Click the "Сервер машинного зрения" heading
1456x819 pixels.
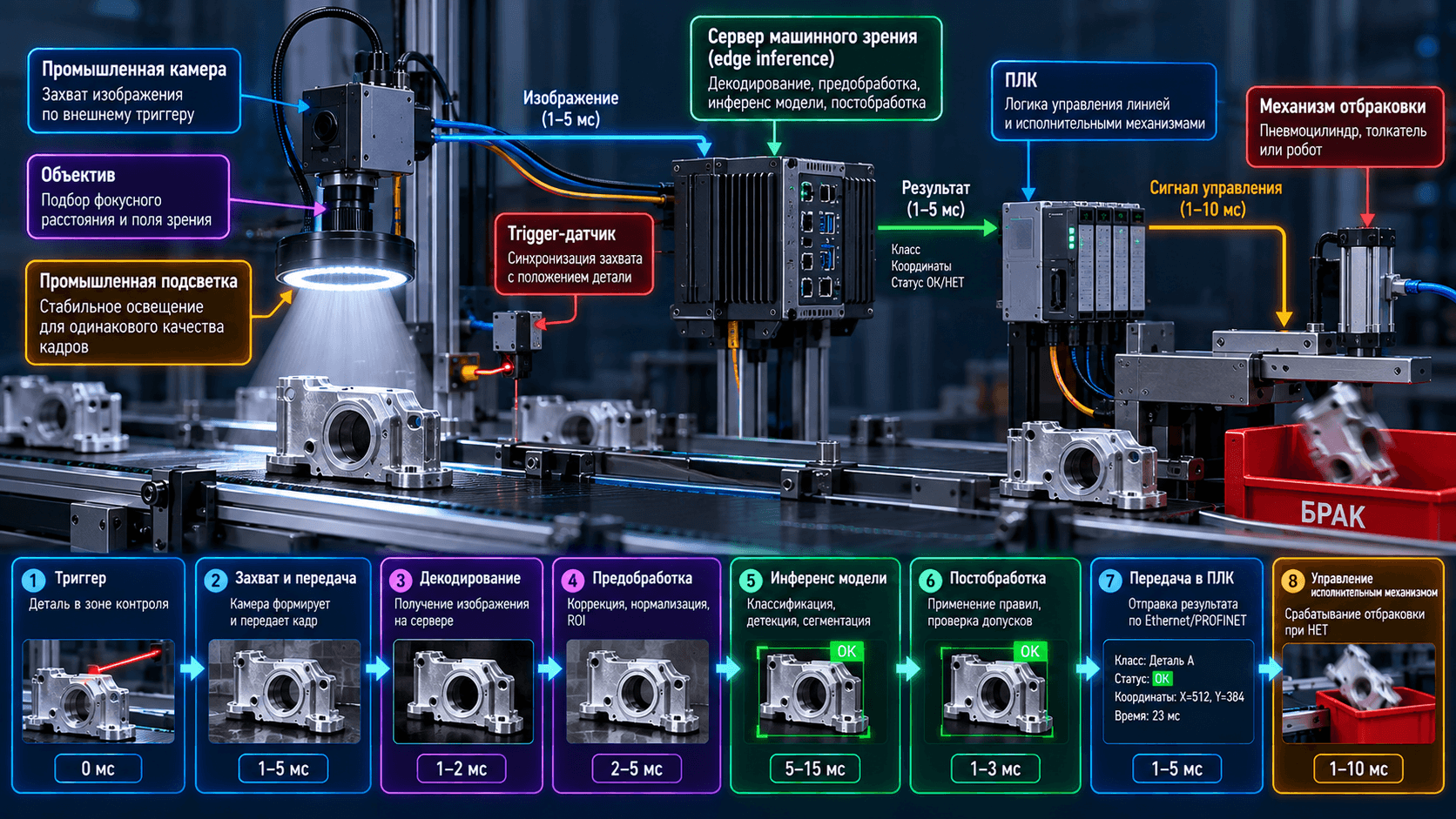pyautogui.click(x=812, y=47)
